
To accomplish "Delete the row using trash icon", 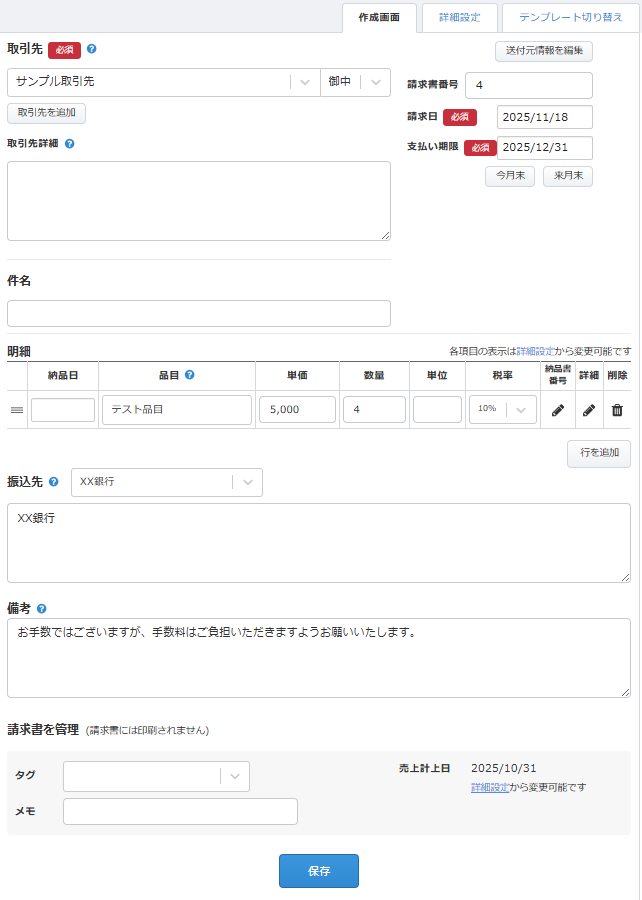I will pyautogui.click(x=617, y=410).
